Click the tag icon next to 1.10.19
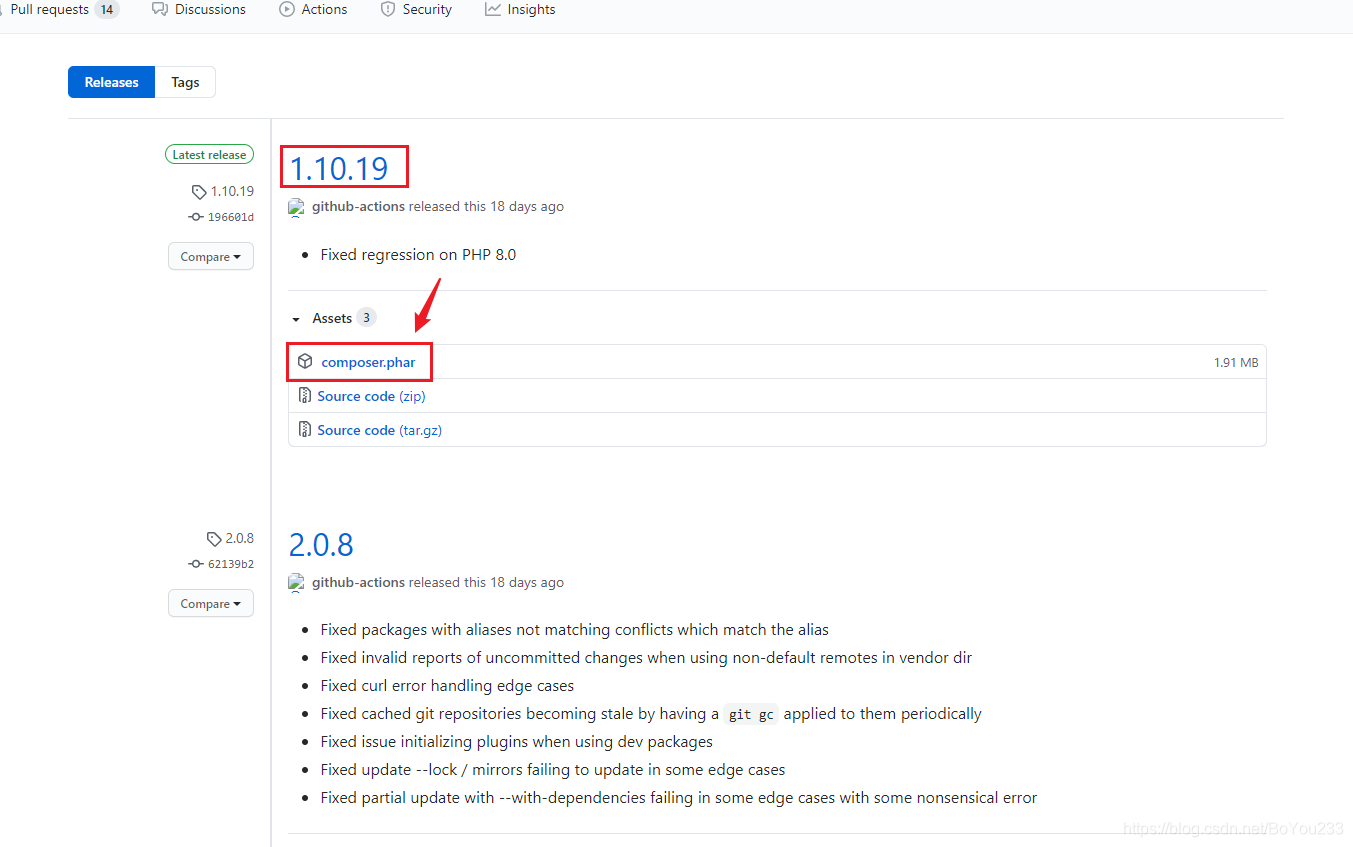This screenshot has width=1353, height=847. (198, 190)
